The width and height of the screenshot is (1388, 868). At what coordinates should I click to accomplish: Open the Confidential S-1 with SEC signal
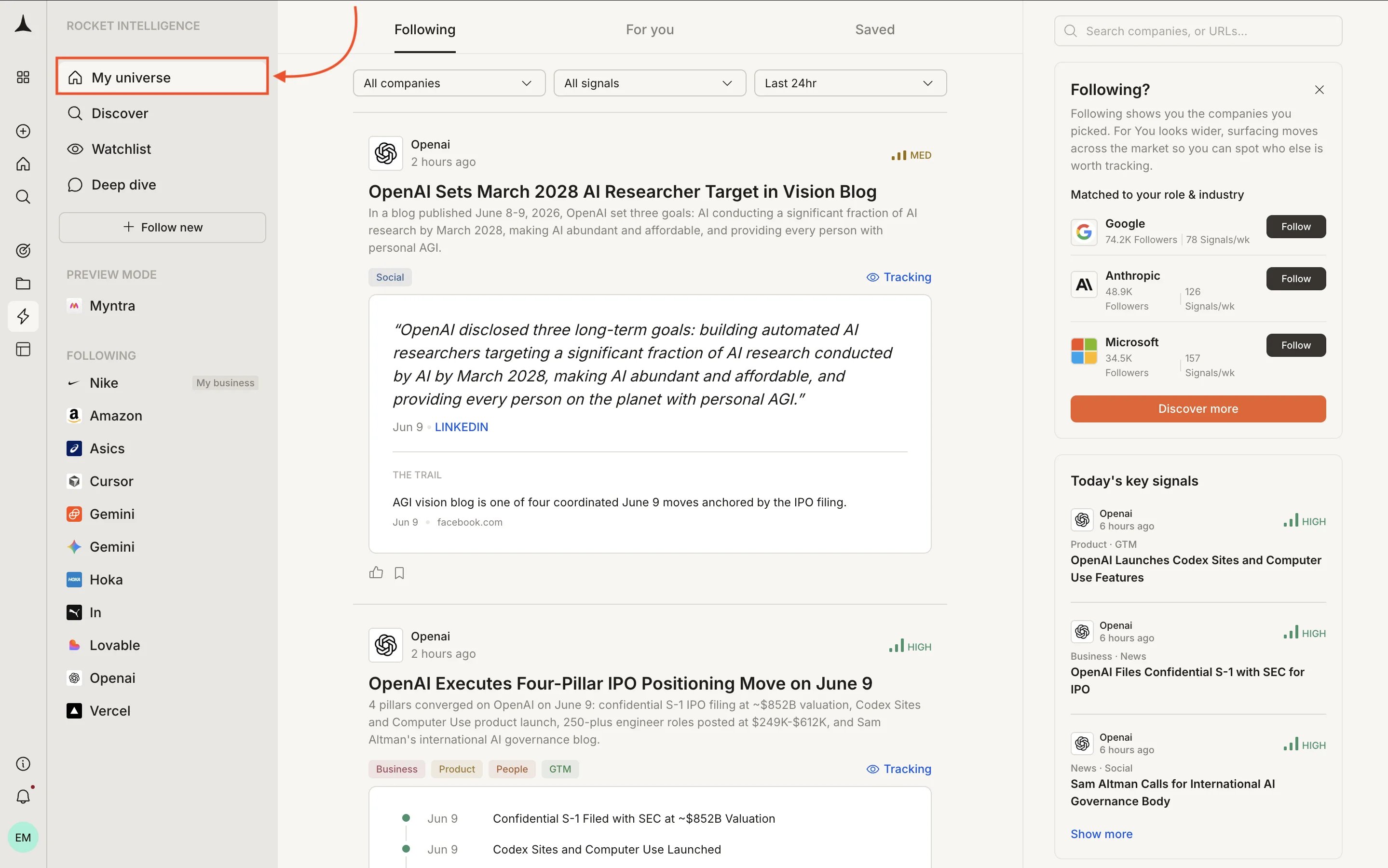click(x=1187, y=680)
